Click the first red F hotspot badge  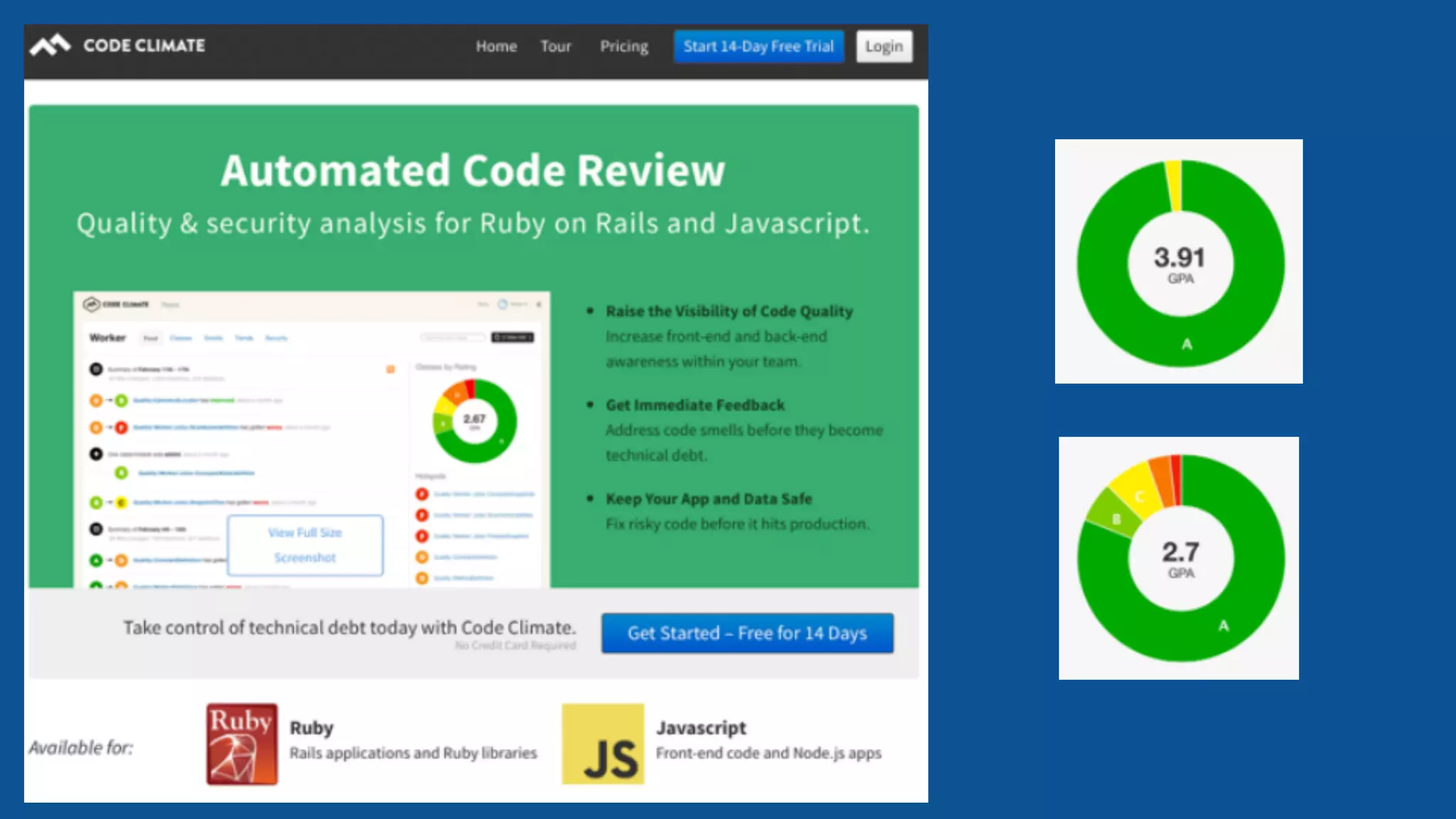422,494
